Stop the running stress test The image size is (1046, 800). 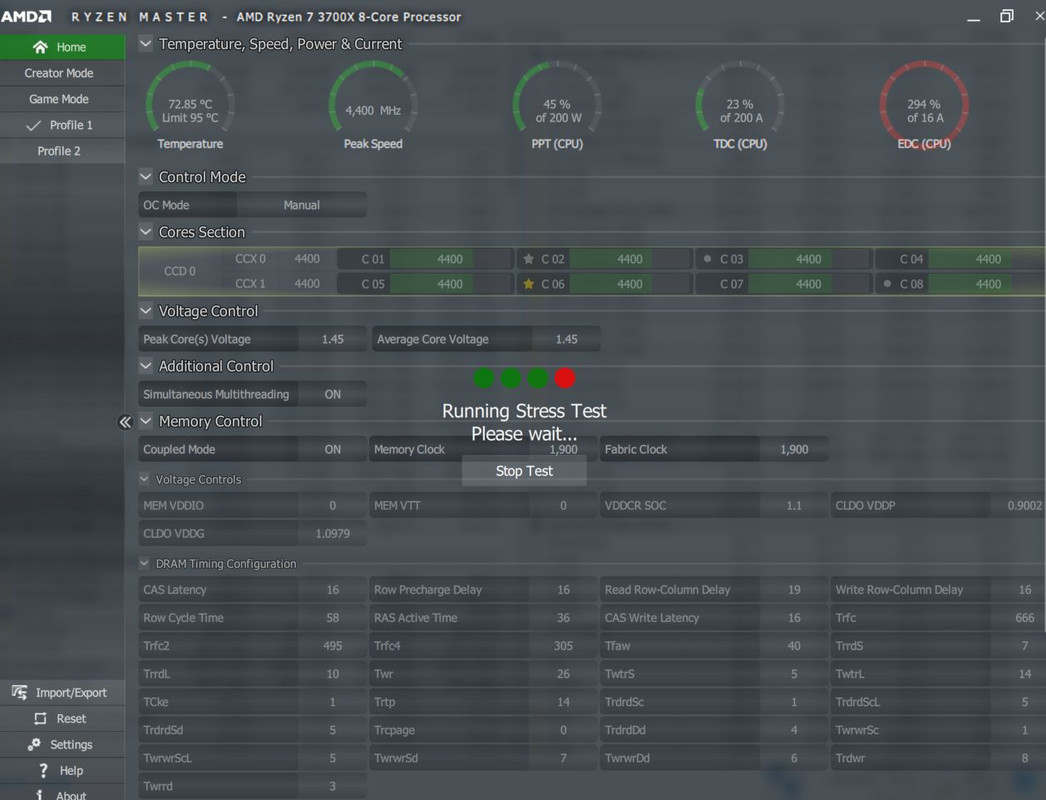(524, 471)
